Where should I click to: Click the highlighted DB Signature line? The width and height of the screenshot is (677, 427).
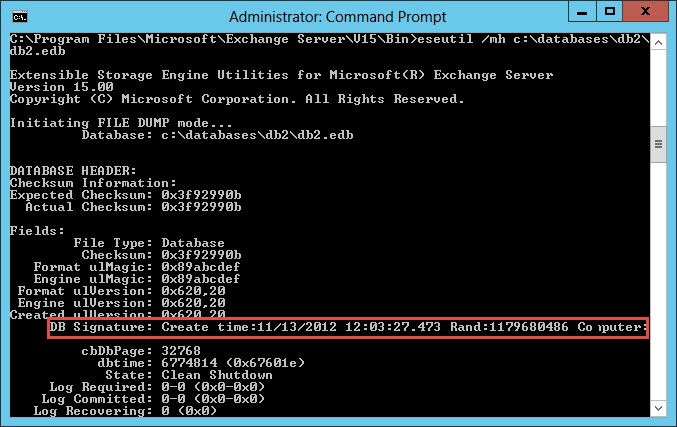347,327
